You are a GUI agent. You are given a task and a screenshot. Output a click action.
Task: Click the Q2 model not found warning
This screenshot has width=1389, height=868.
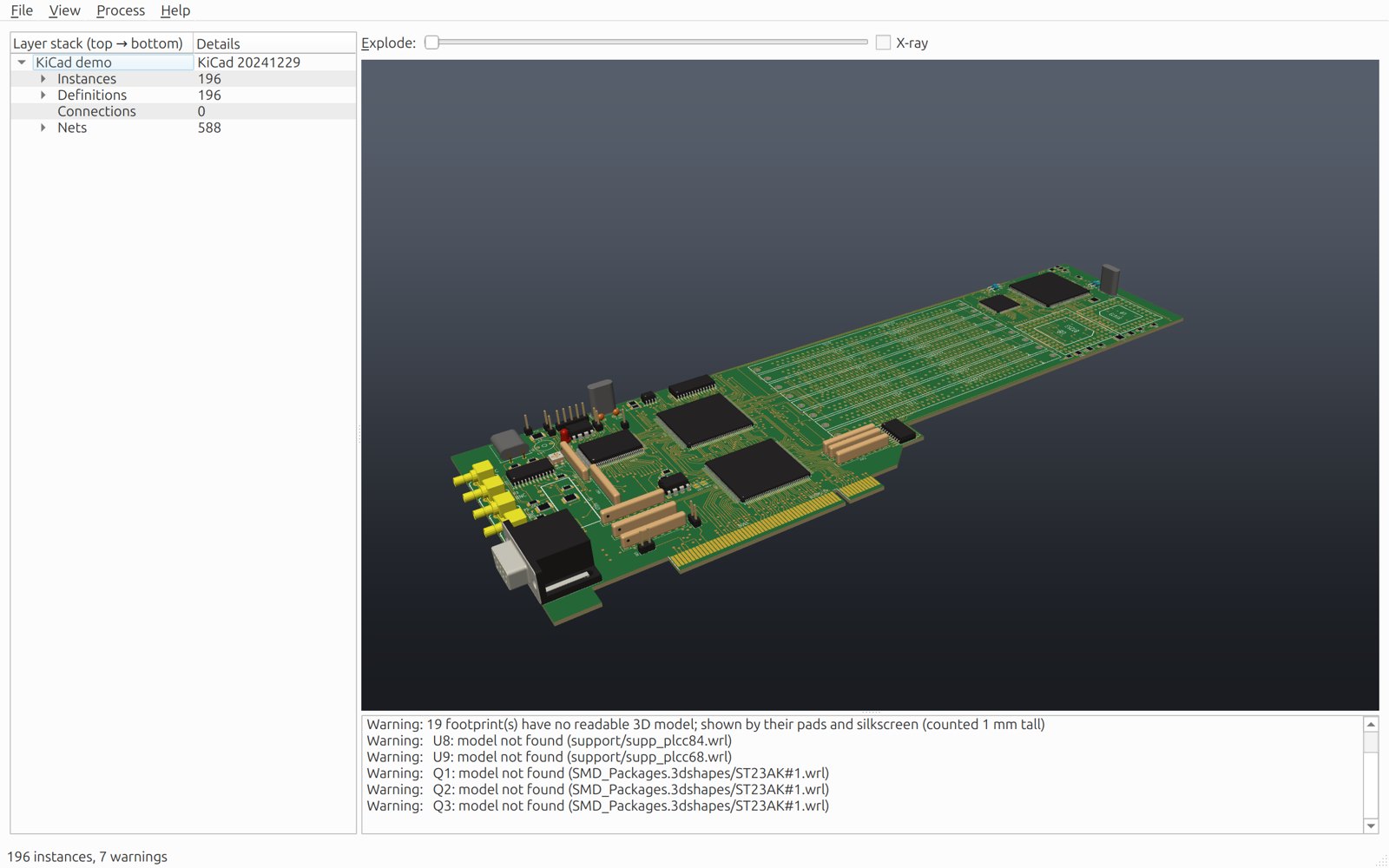(x=598, y=790)
